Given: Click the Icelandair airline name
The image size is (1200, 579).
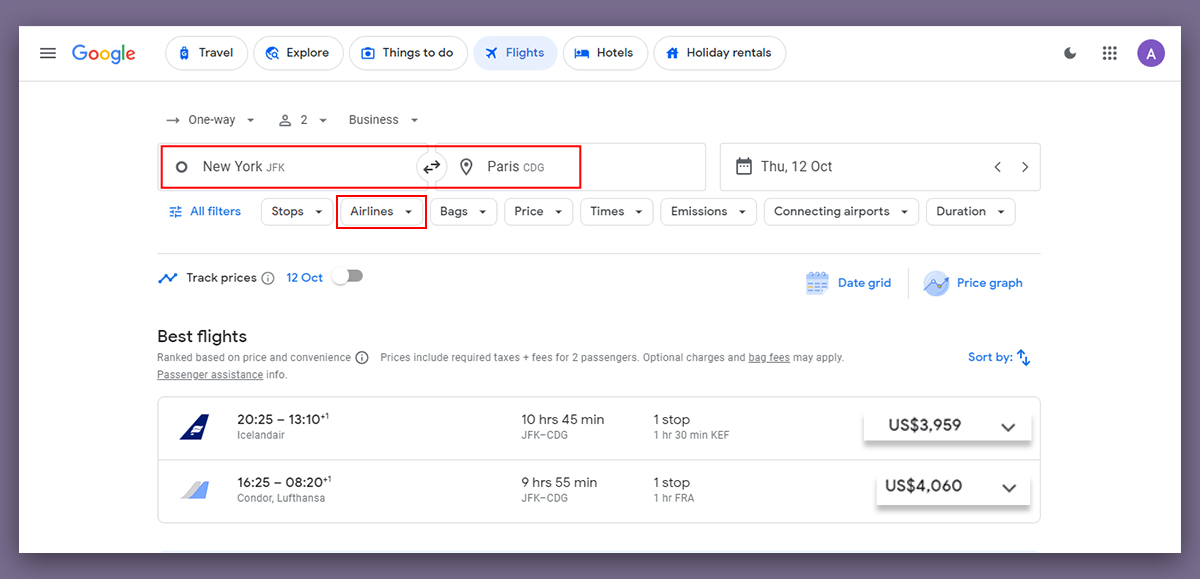Looking at the screenshot, I should pos(260,436).
